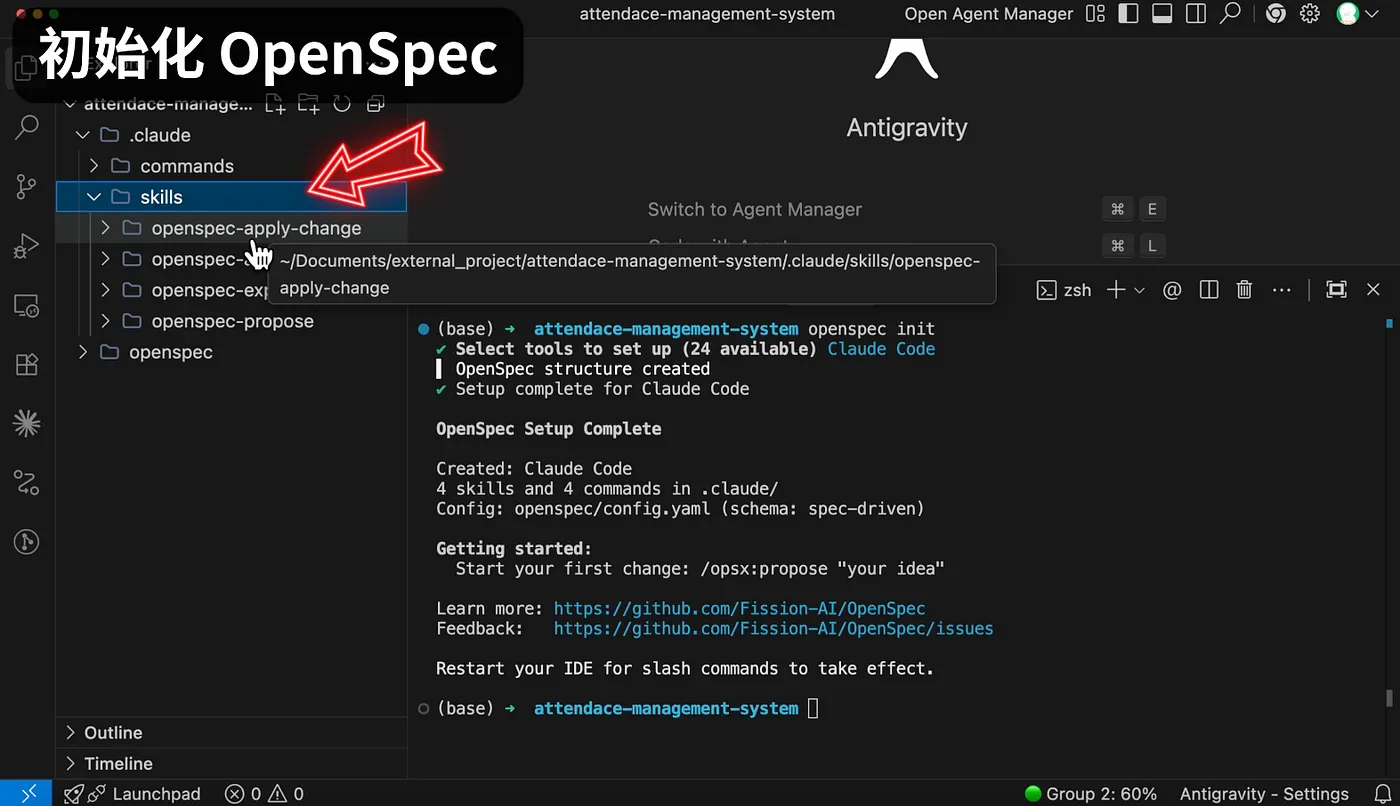Open the Chrome browser icon in title bar
The image size is (1400, 806).
[x=1275, y=14]
